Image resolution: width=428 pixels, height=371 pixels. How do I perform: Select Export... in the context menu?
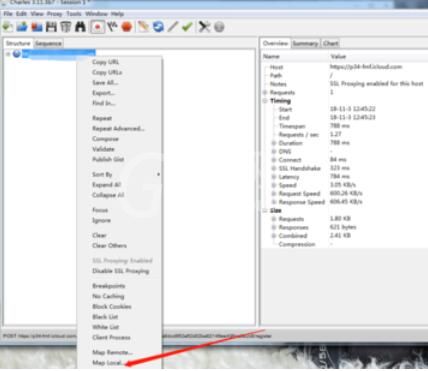103,93
